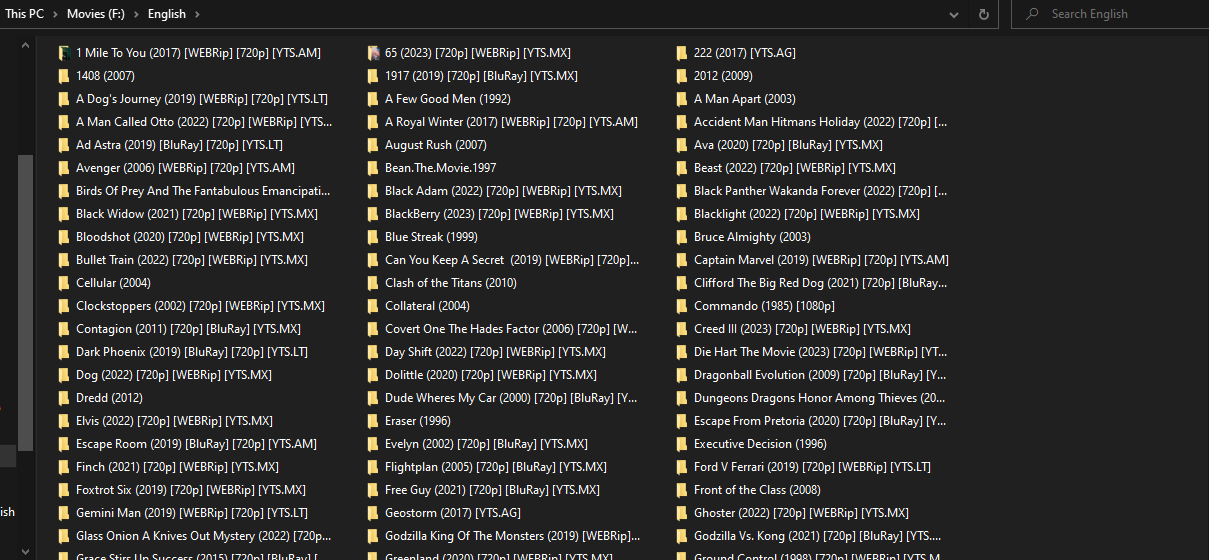1209x560 pixels.
Task: Select Contagion (2011) folder
Action: 180,329
